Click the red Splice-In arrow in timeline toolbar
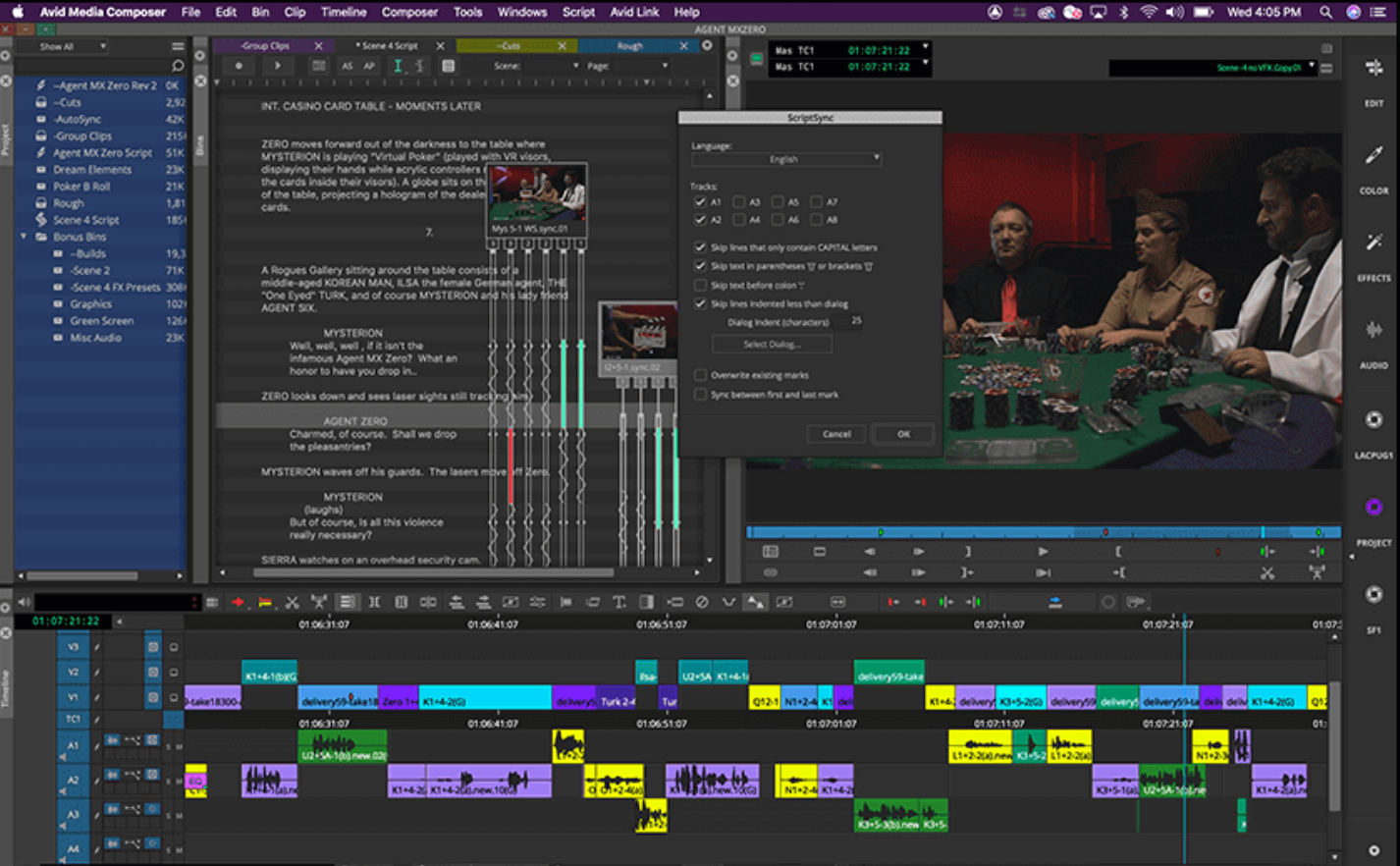The height and width of the screenshot is (866, 1400). point(238,602)
